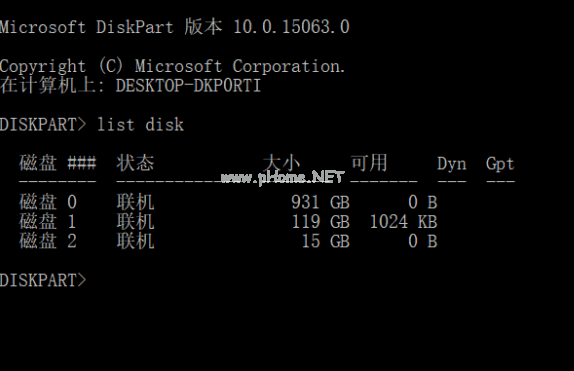This screenshot has height=371, width=574.
Task: Click the Copyright Microsoft Corporation line
Action: click(172, 66)
